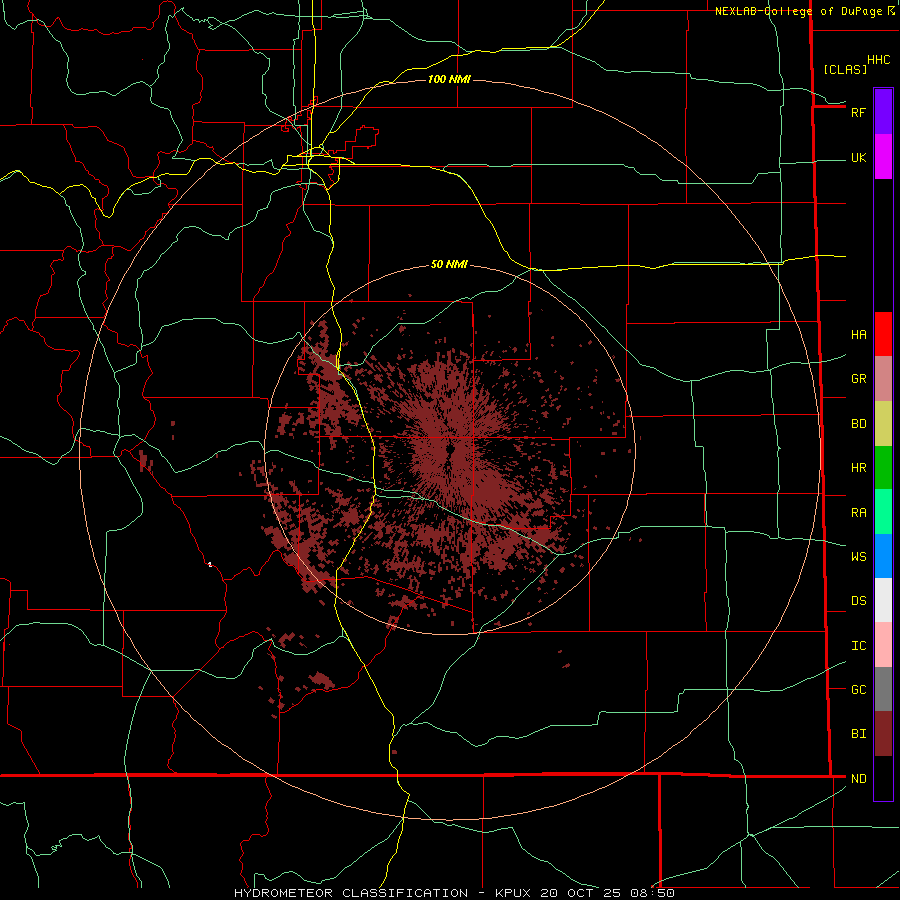Click the BD yellow legend color block
The width and height of the screenshot is (900, 900).
[883, 423]
